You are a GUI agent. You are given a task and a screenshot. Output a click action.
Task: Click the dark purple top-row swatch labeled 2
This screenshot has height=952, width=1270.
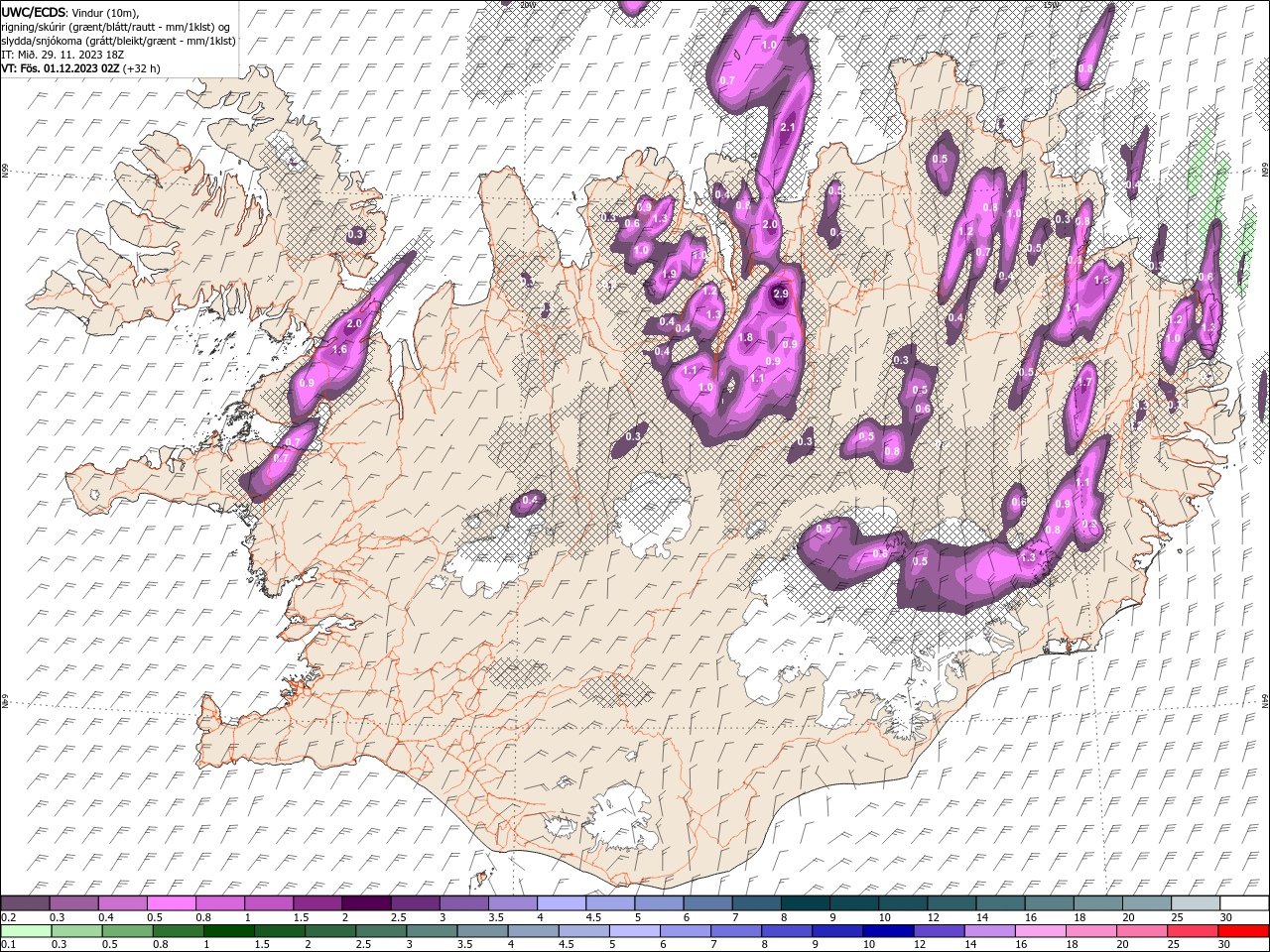[x=365, y=903]
